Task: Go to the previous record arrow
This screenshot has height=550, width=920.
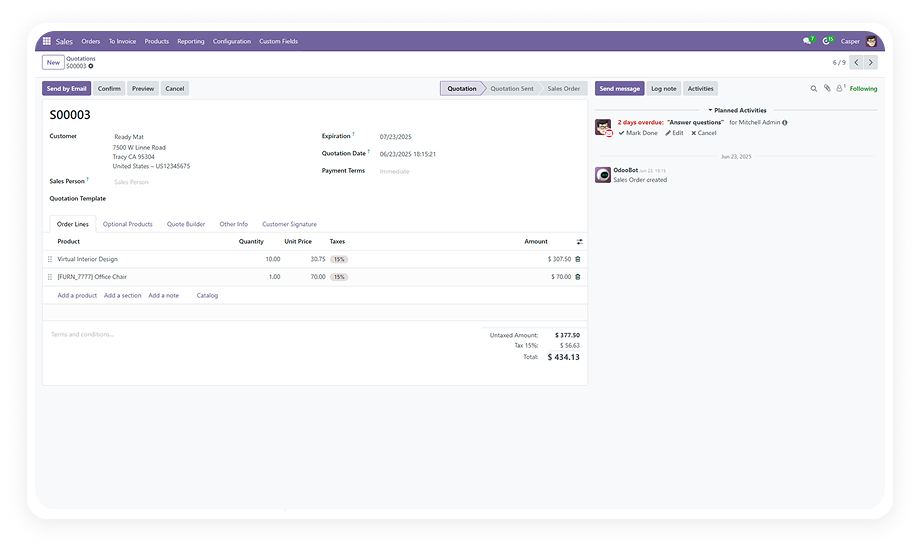Action: click(x=857, y=62)
